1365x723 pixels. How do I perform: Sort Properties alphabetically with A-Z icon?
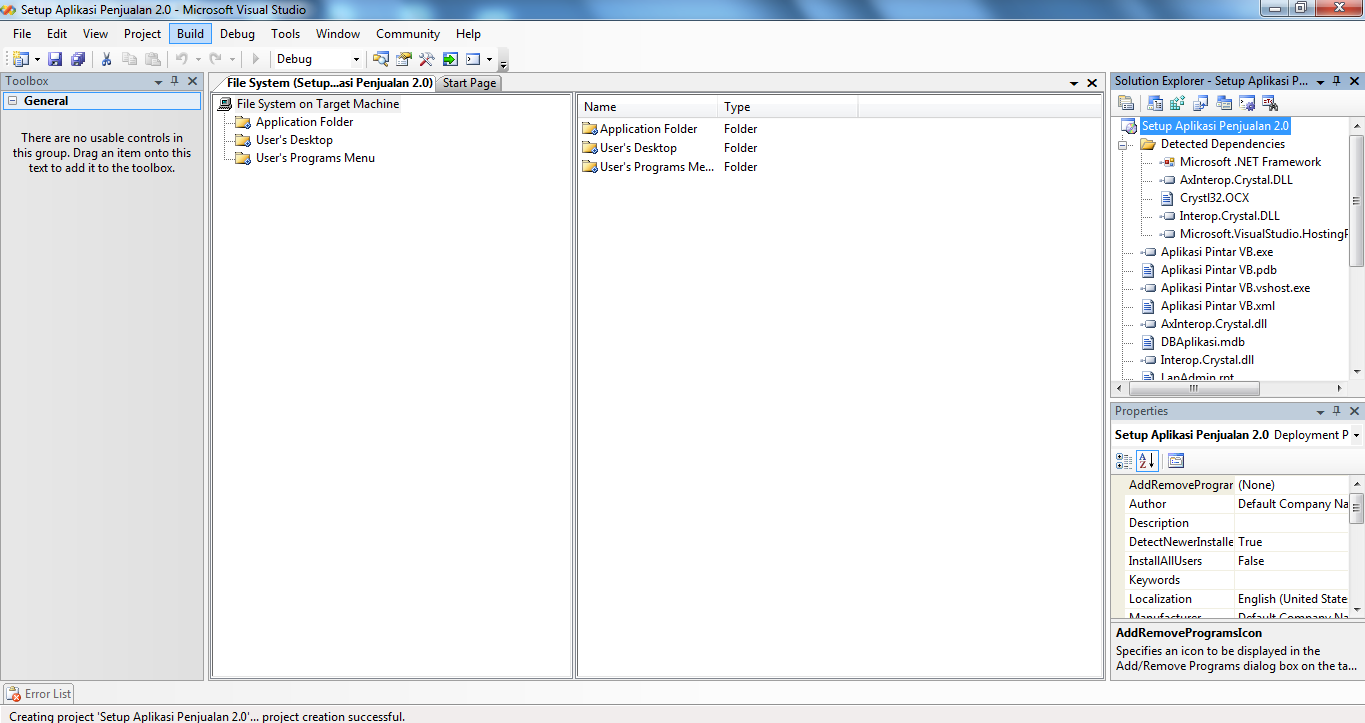click(1147, 461)
